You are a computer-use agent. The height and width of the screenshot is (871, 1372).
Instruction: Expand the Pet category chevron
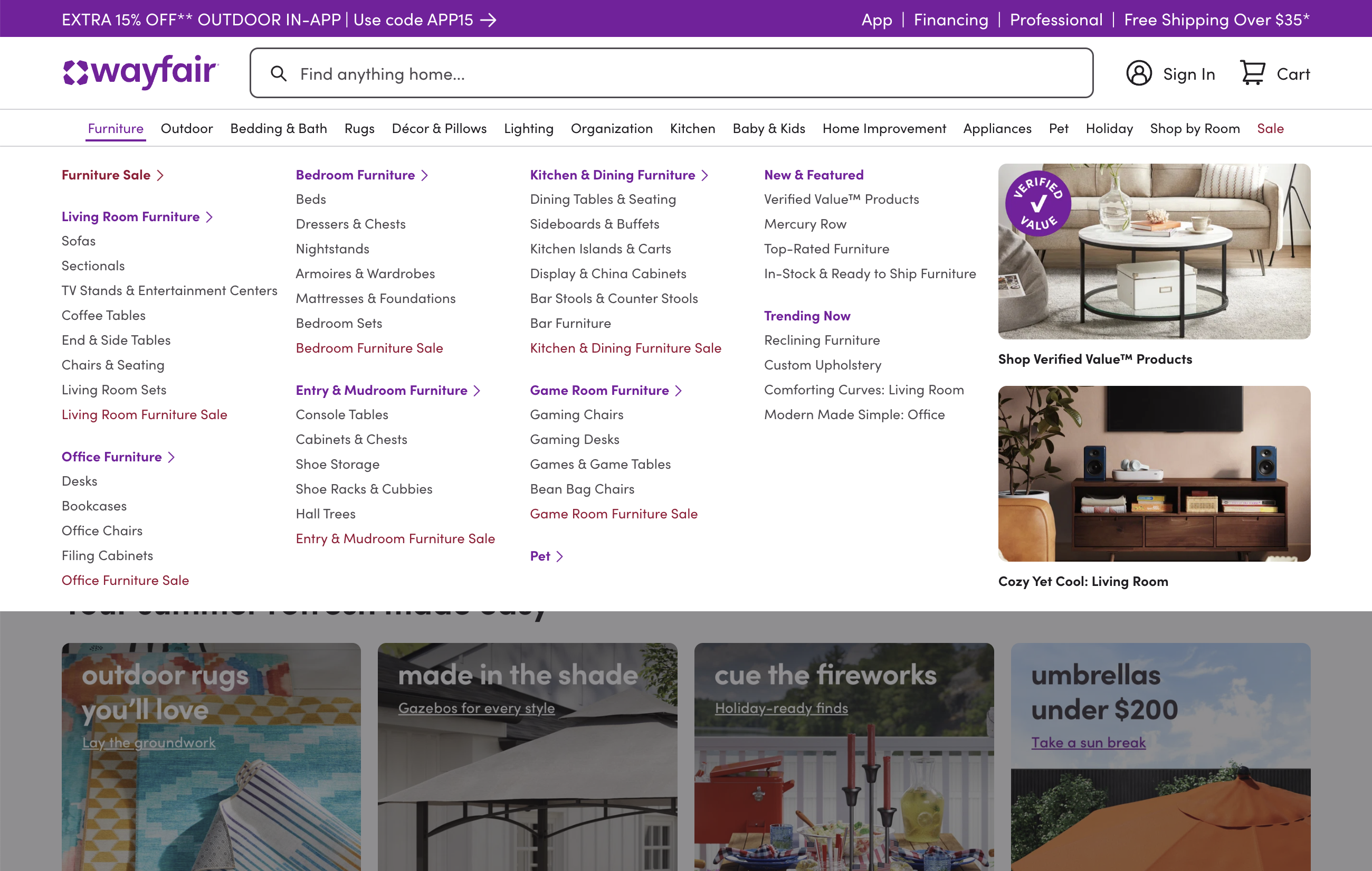pos(559,556)
